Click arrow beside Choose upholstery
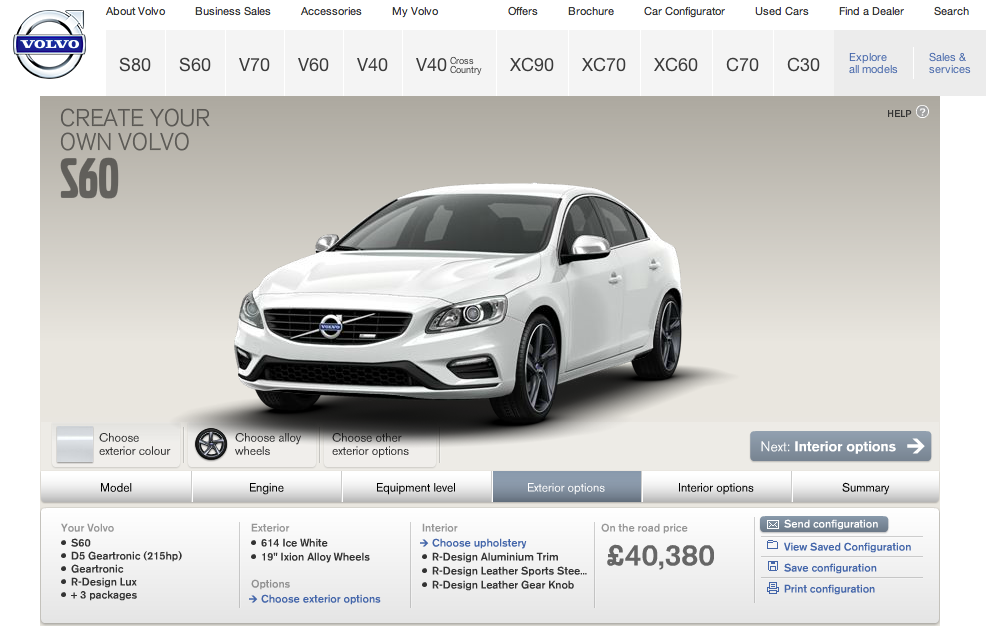 point(424,543)
